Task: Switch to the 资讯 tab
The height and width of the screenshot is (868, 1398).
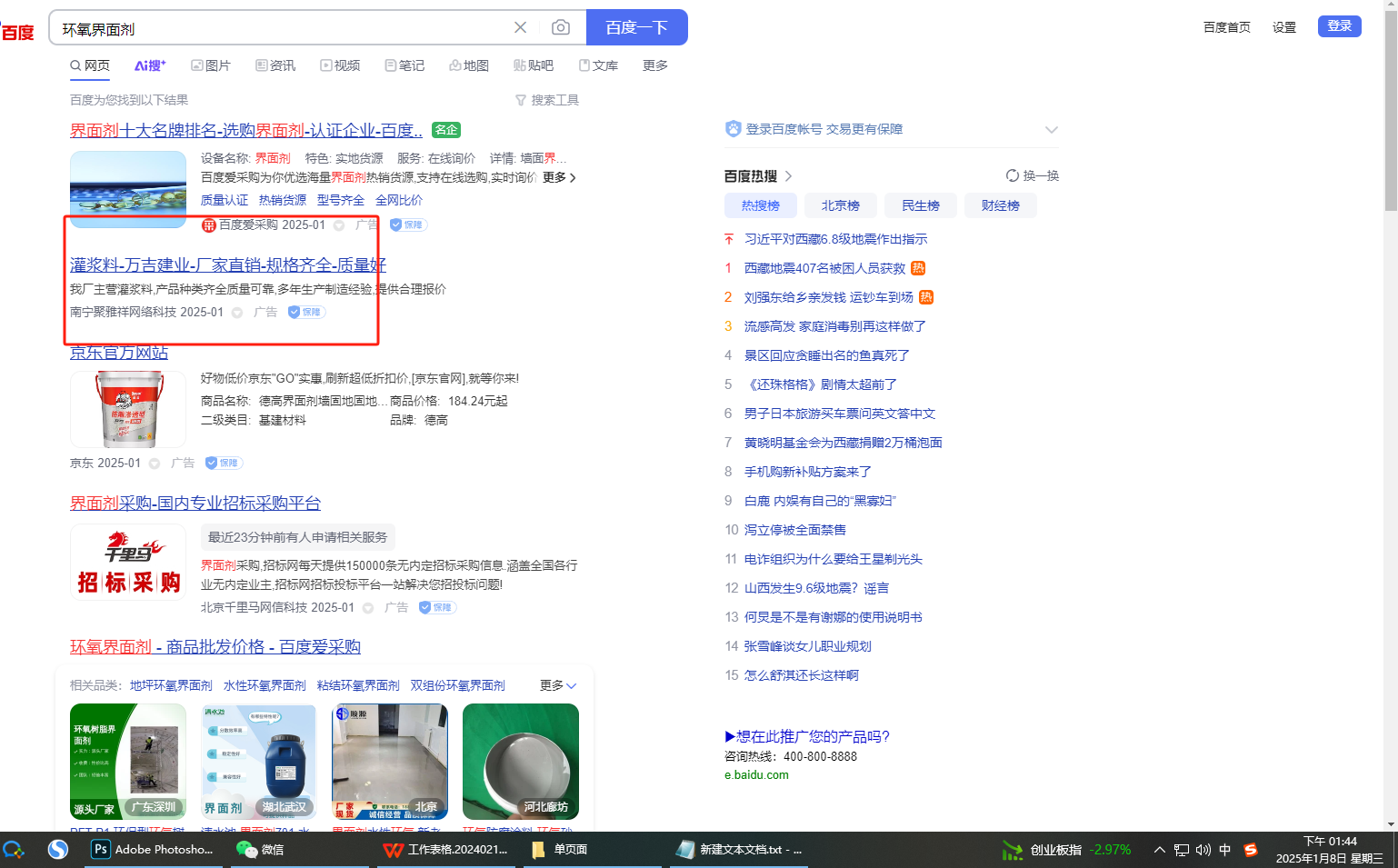Action: click(275, 65)
